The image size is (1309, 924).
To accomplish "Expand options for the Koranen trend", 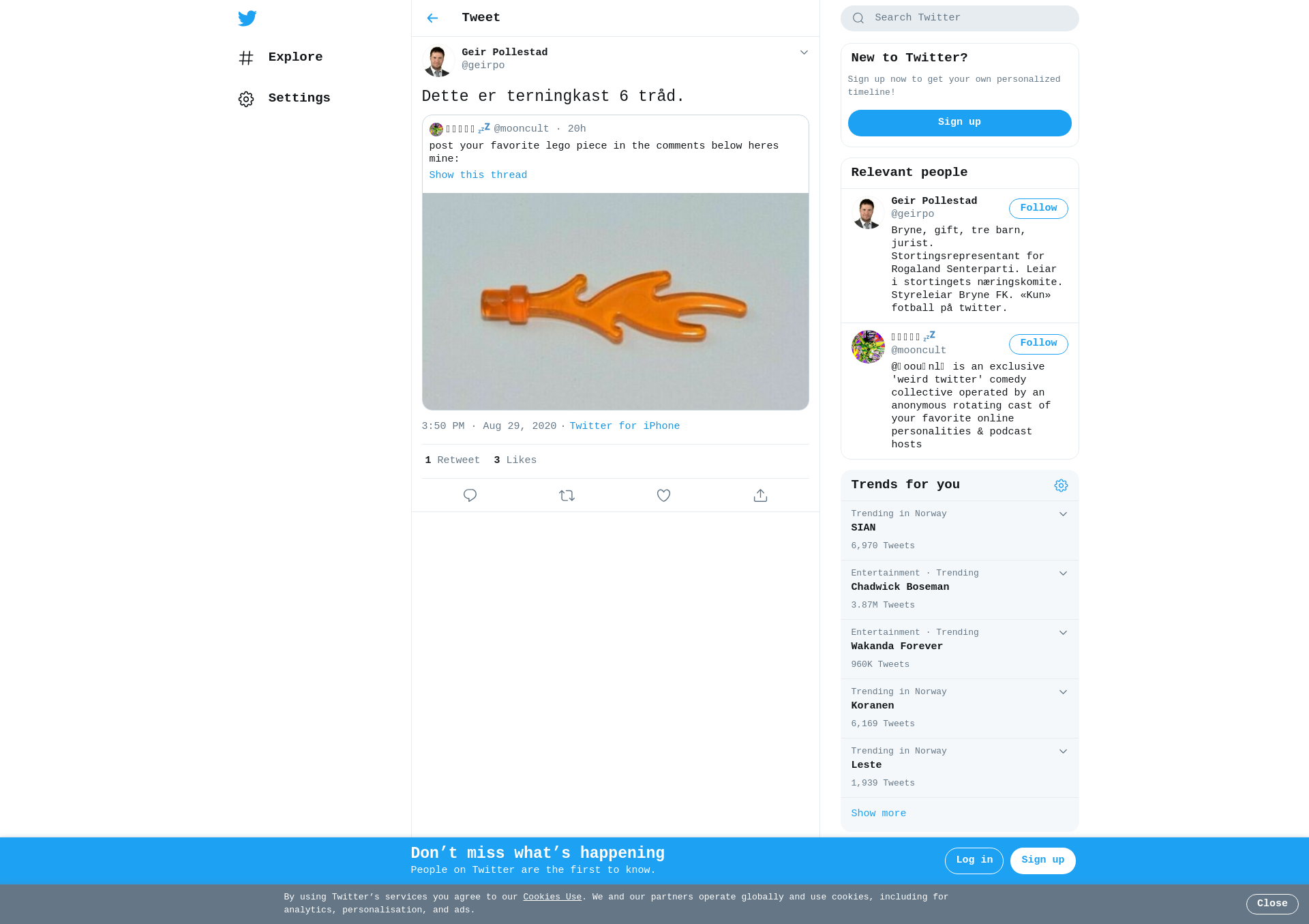I will (x=1063, y=692).
